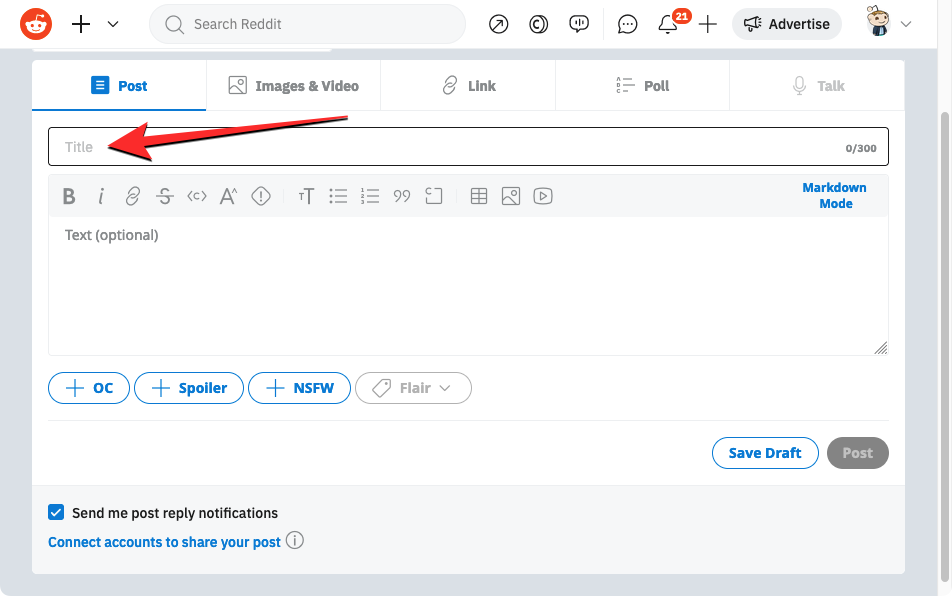This screenshot has height=596, width=952.
Task: Insert a hyperlink using the editor link icon
Action: 132,196
